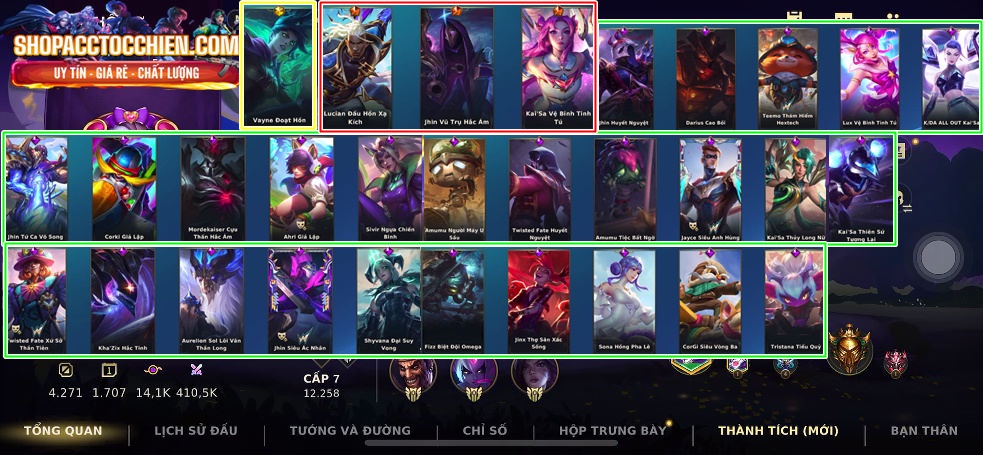Select the Teemo Thám Hiểm Hextech skin
This screenshot has height=455, width=984.
coord(788,78)
